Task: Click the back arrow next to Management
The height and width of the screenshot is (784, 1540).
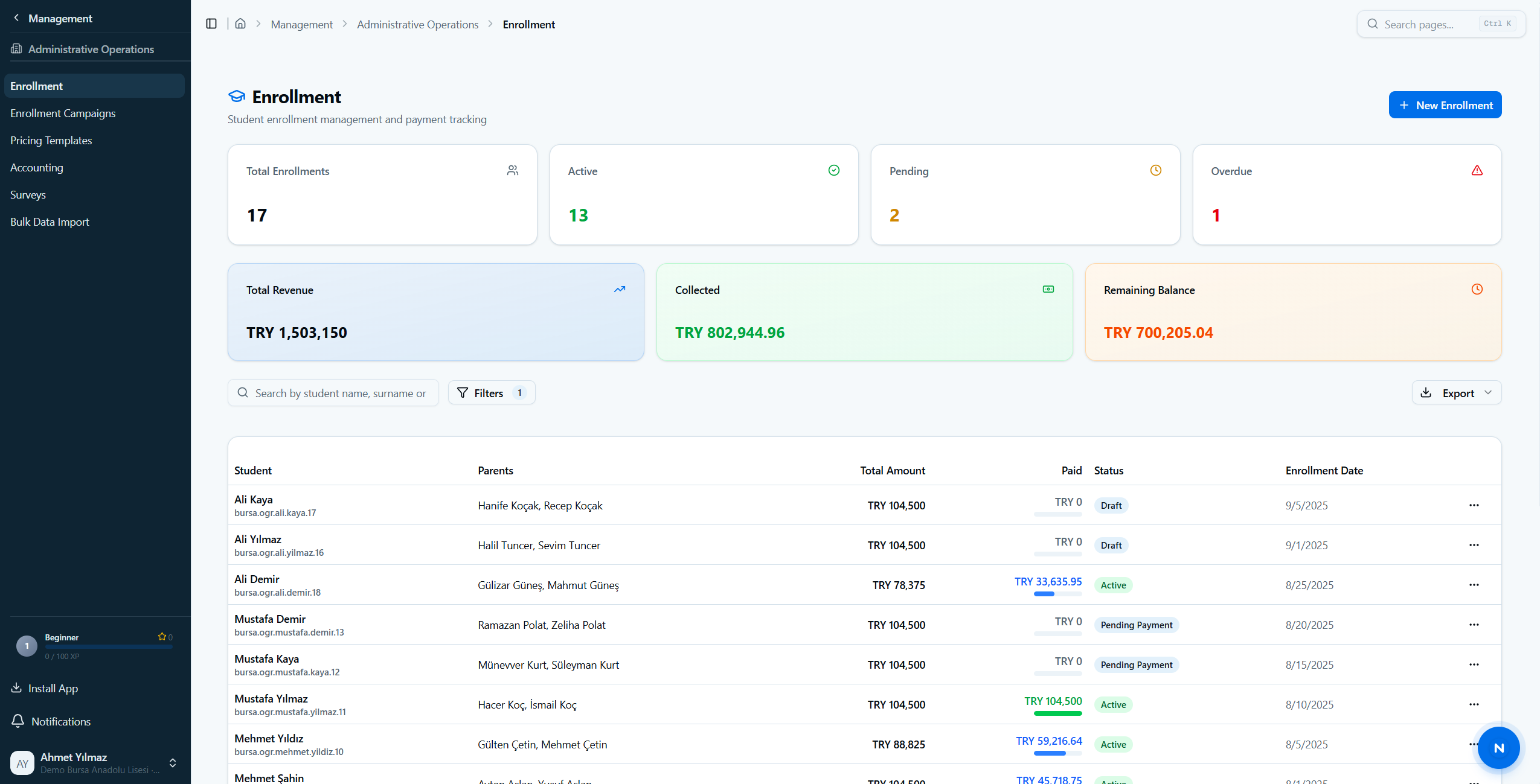Action: 16,18
